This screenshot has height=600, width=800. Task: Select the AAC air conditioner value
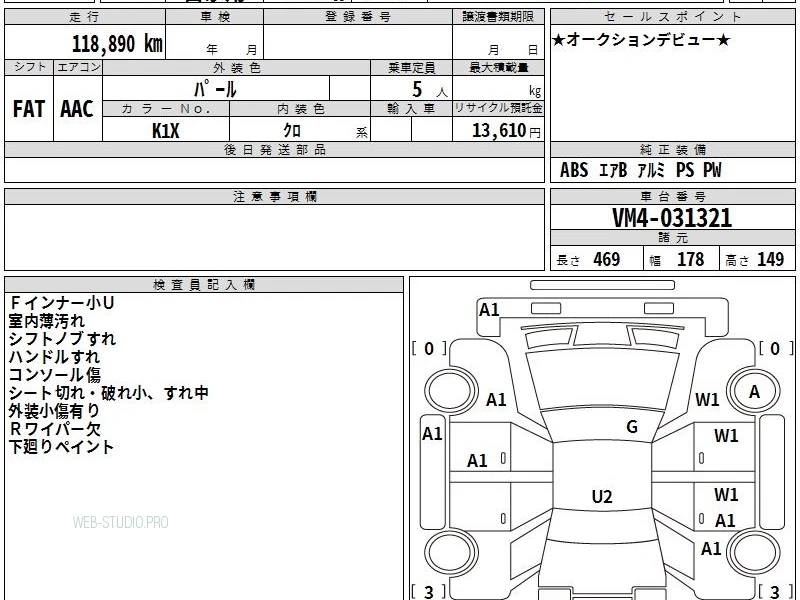(x=77, y=109)
